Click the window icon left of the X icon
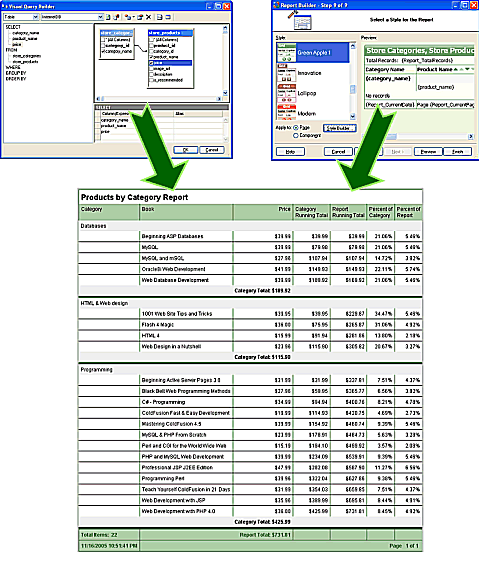Image resolution: width=479 pixels, height=566 pixels. pos(140,17)
